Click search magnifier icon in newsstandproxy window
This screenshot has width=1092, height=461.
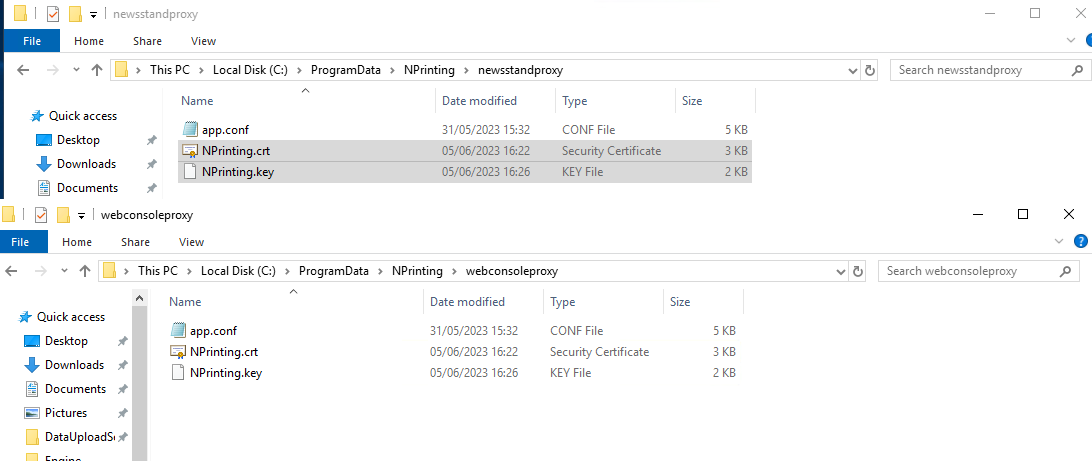1077,70
